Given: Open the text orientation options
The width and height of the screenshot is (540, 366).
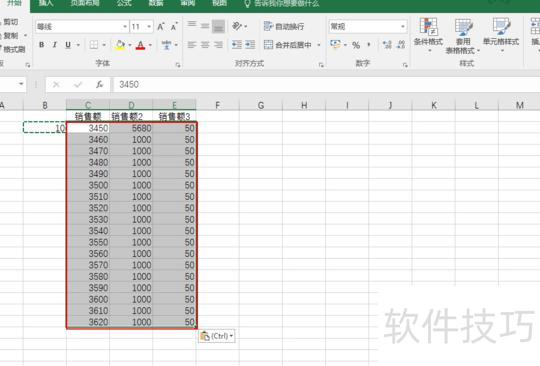Looking at the screenshot, I should coord(239,26).
